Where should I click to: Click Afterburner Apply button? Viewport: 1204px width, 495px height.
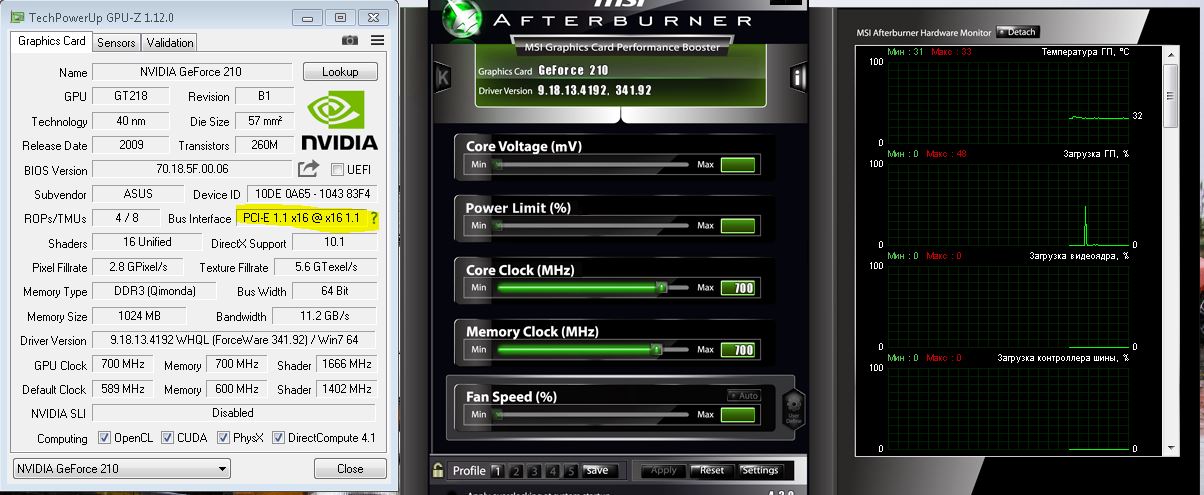663,470
